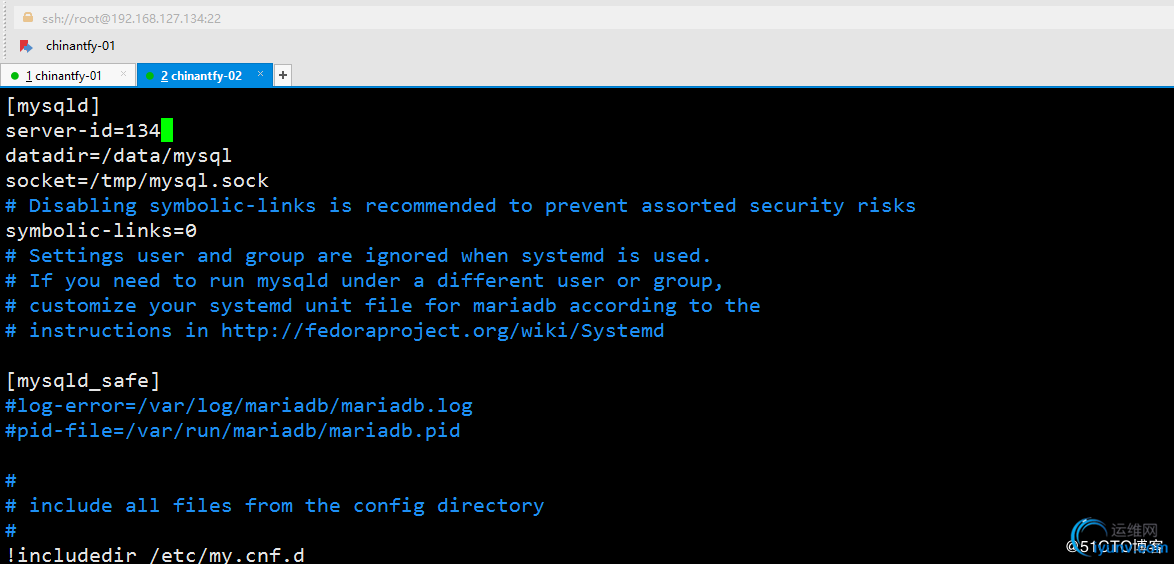Click the red-blue session bookmark icon
The width and height of the screenshot is (1174, 564).
pos(26,46)
